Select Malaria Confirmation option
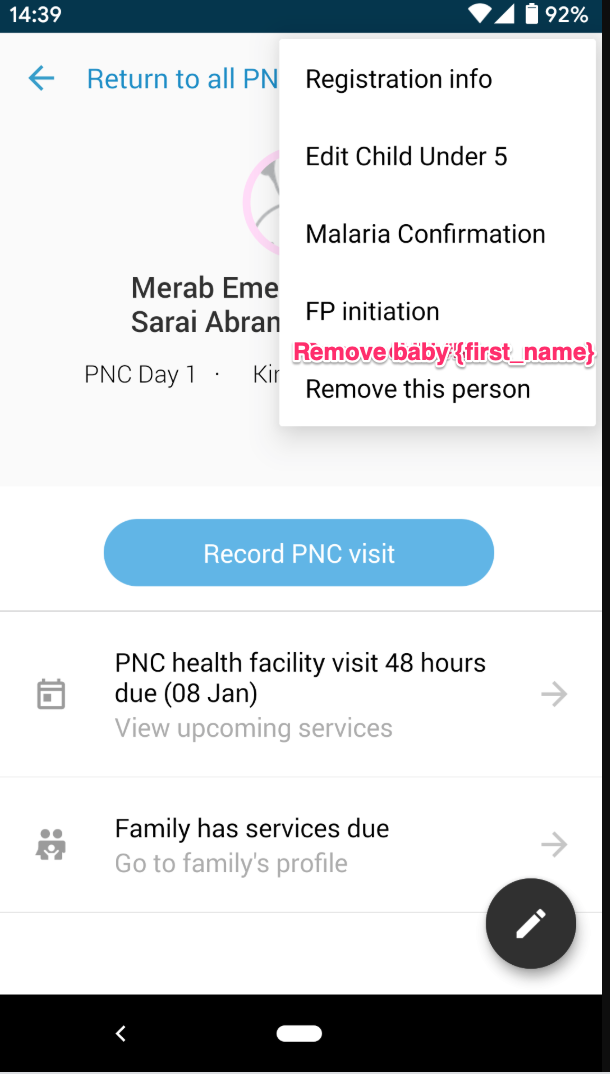The height and width of the screenshot is (1074, 610). [x=425, y=233]
